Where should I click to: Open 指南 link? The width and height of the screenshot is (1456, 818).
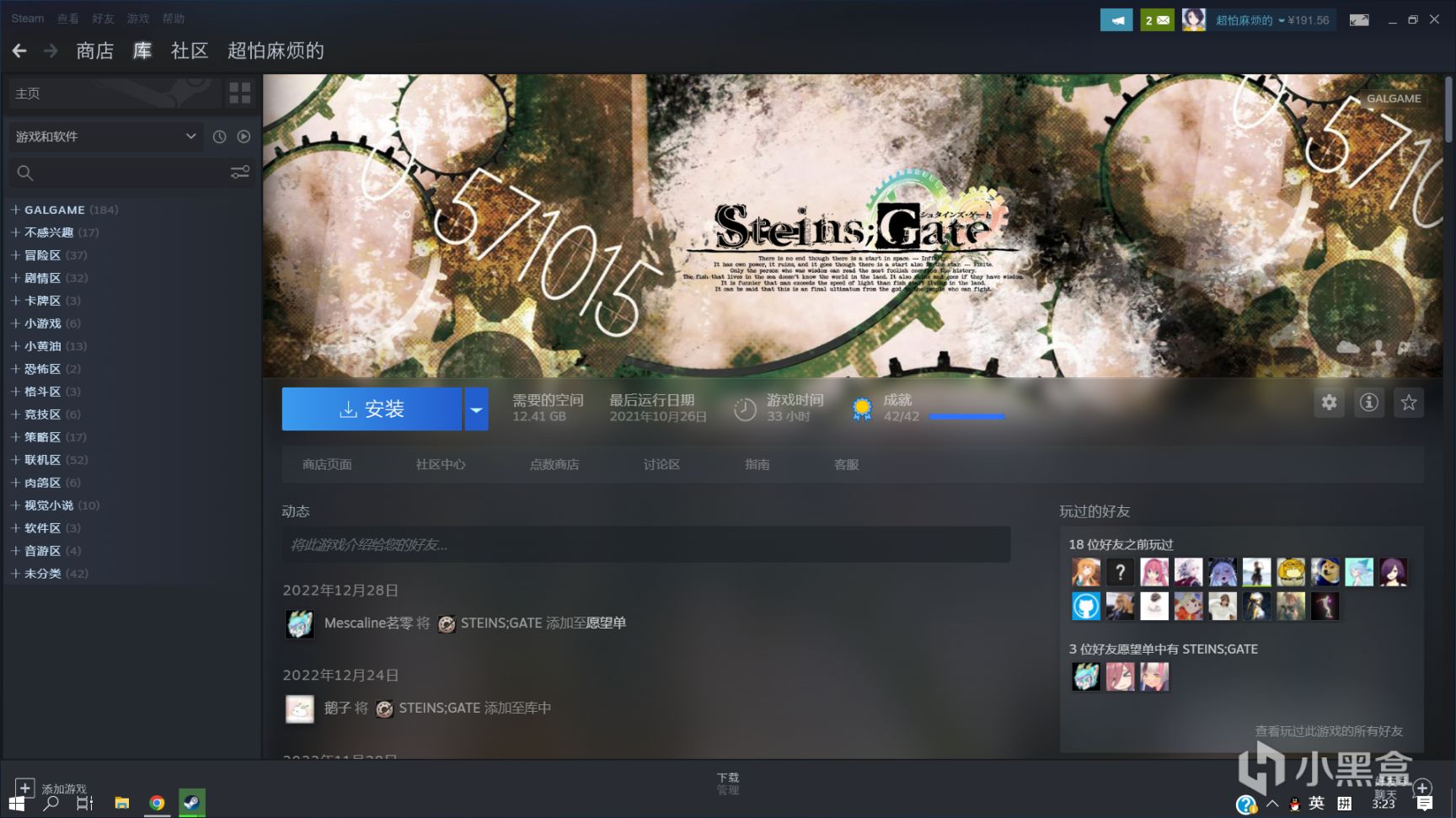click(x=757, y=464)
